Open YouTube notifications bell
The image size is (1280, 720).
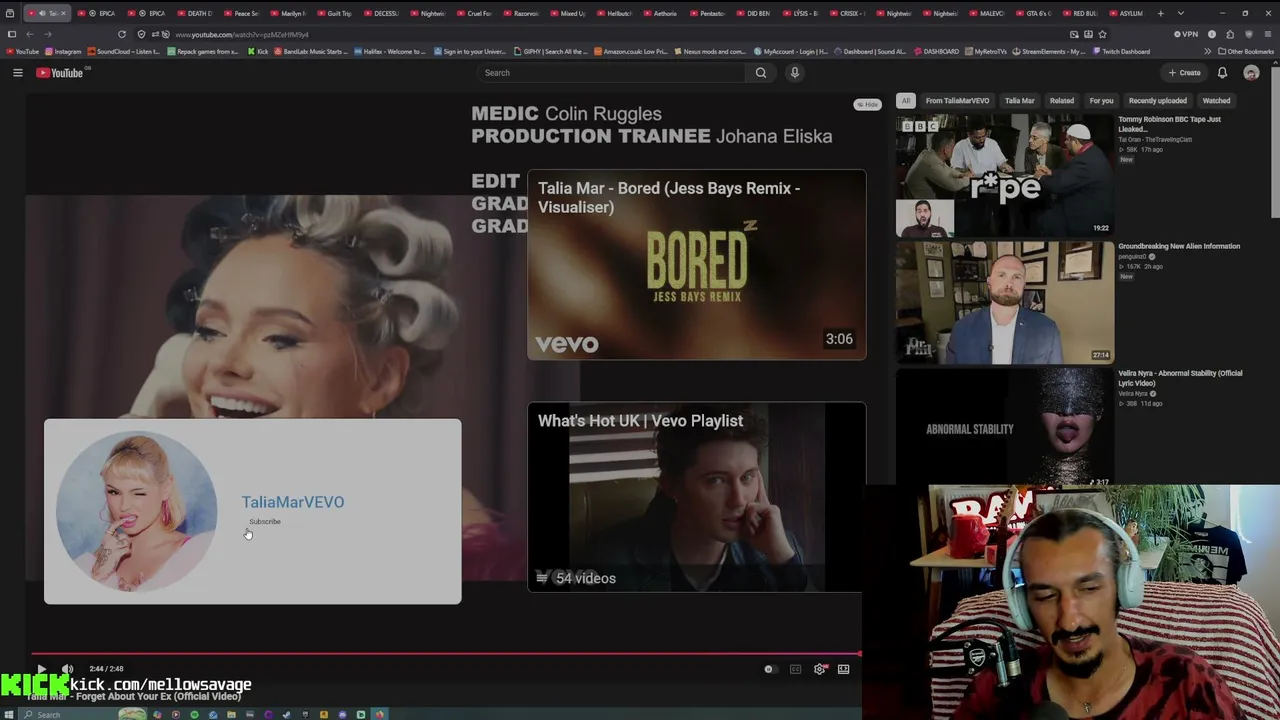coord(1222,73)
